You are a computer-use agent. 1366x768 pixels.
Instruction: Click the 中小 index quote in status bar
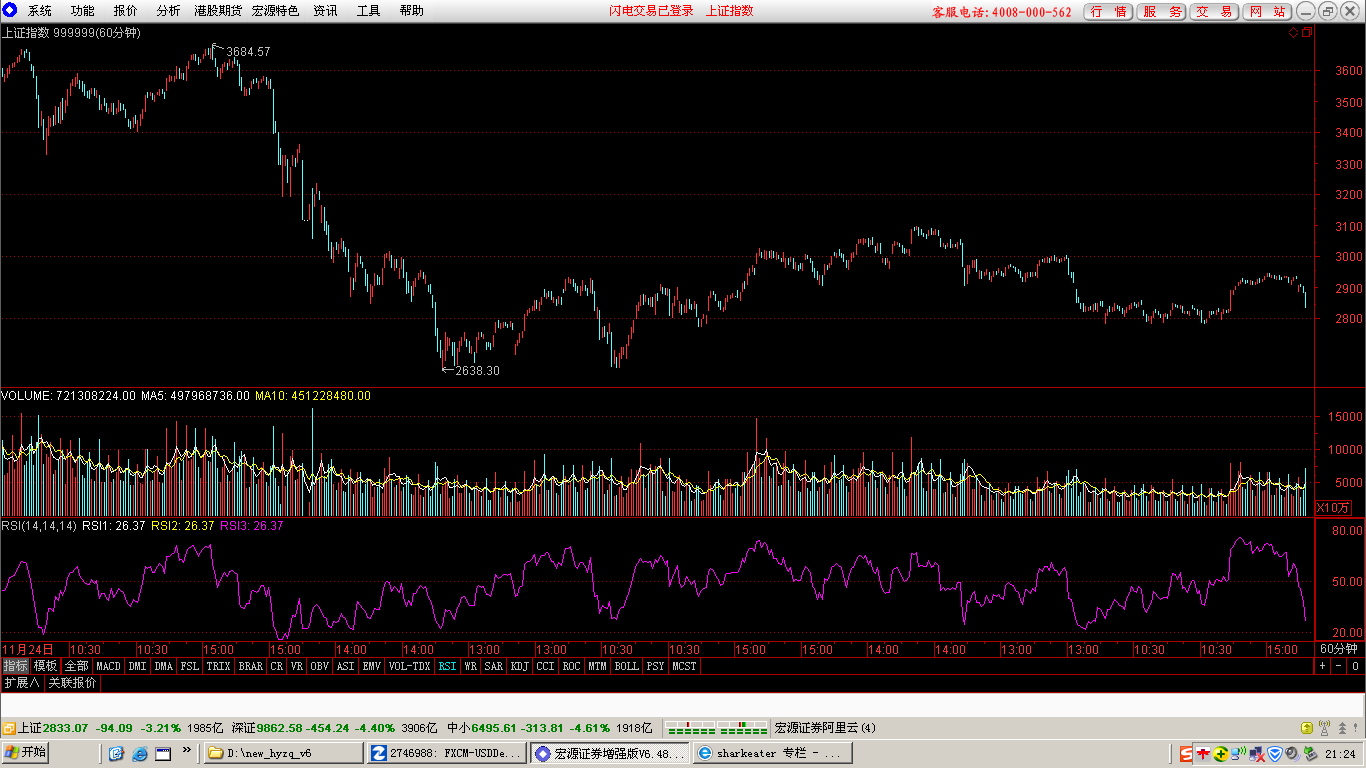(549, 728)
